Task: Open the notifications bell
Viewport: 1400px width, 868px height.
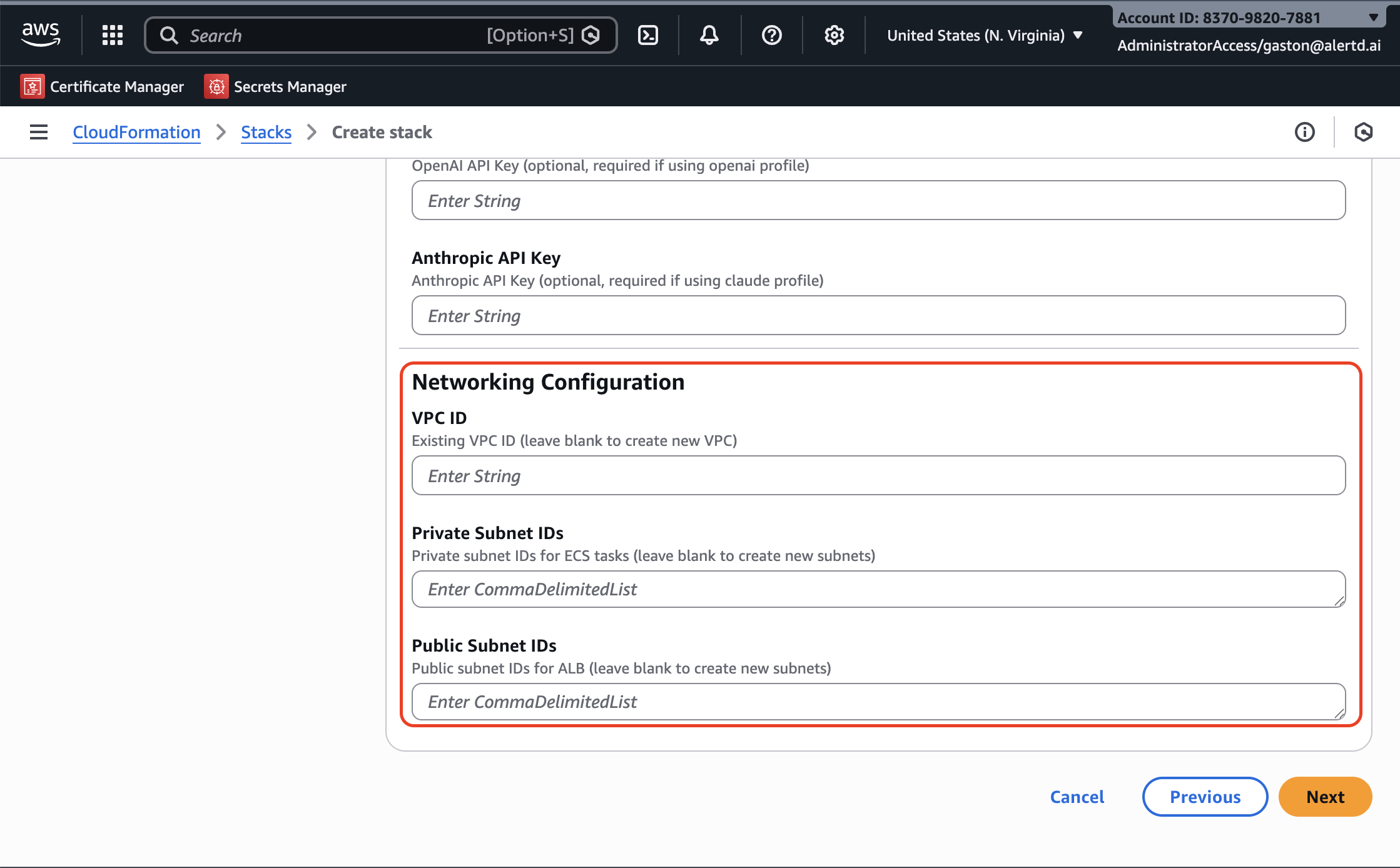Action: (709, 35)
